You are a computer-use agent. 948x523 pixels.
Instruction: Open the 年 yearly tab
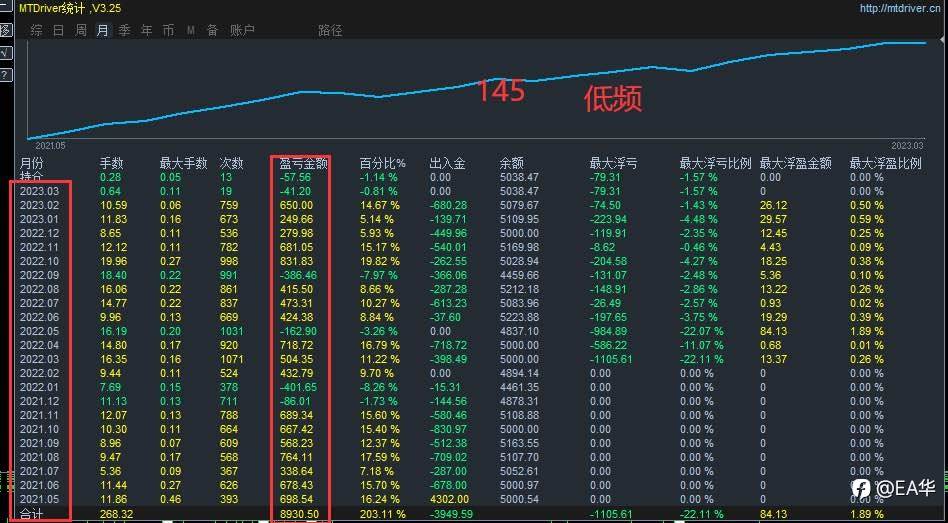[x=147, y=30]
